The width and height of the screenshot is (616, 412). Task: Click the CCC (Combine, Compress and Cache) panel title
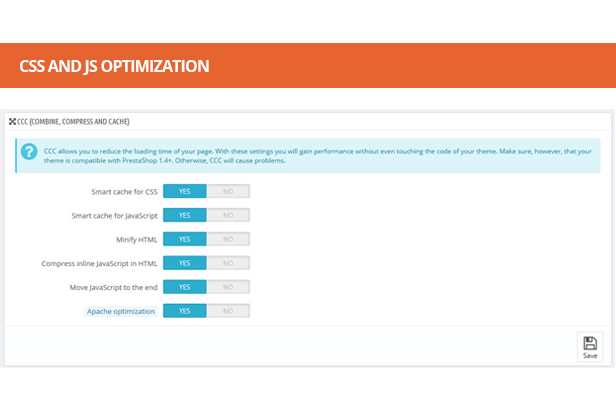(66, 121)
